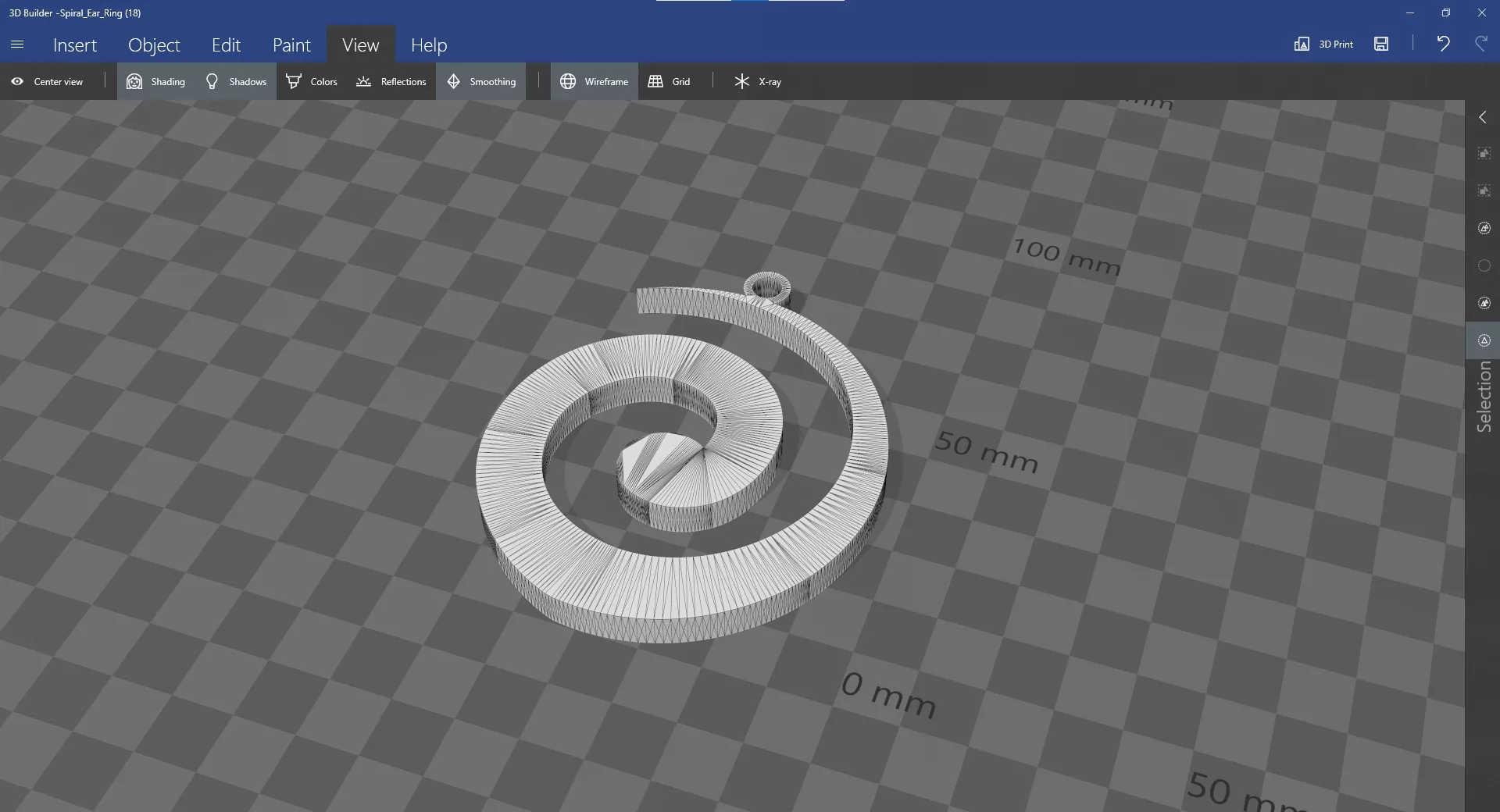This screenshot has width=1500, height=812.
Task: Switch to the Paint tab
Action: (291, 45)
